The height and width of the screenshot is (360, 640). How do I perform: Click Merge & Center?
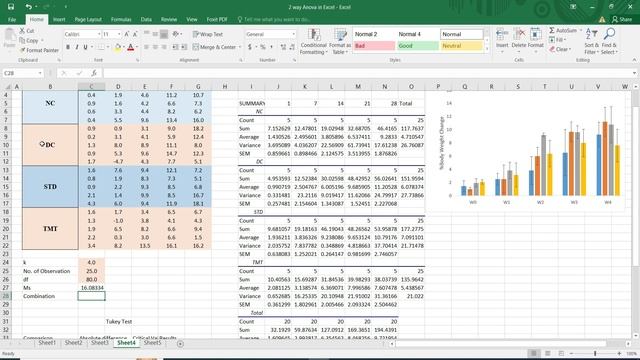click(214, 47)
